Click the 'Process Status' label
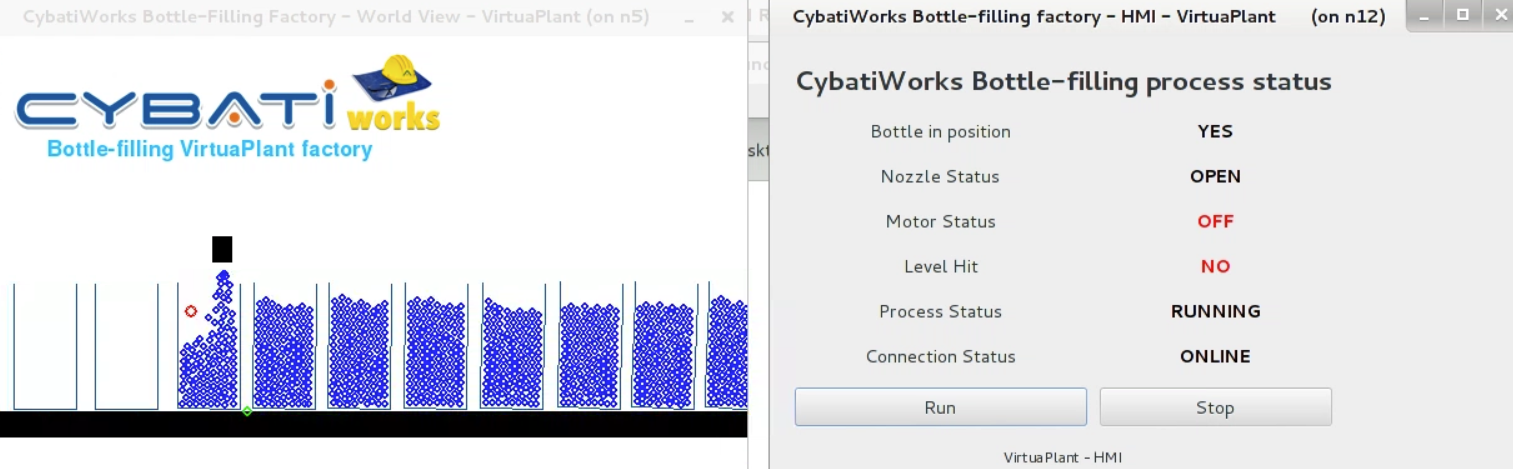The height and width of the screenshot is (469, 1513). coord(940,312)
